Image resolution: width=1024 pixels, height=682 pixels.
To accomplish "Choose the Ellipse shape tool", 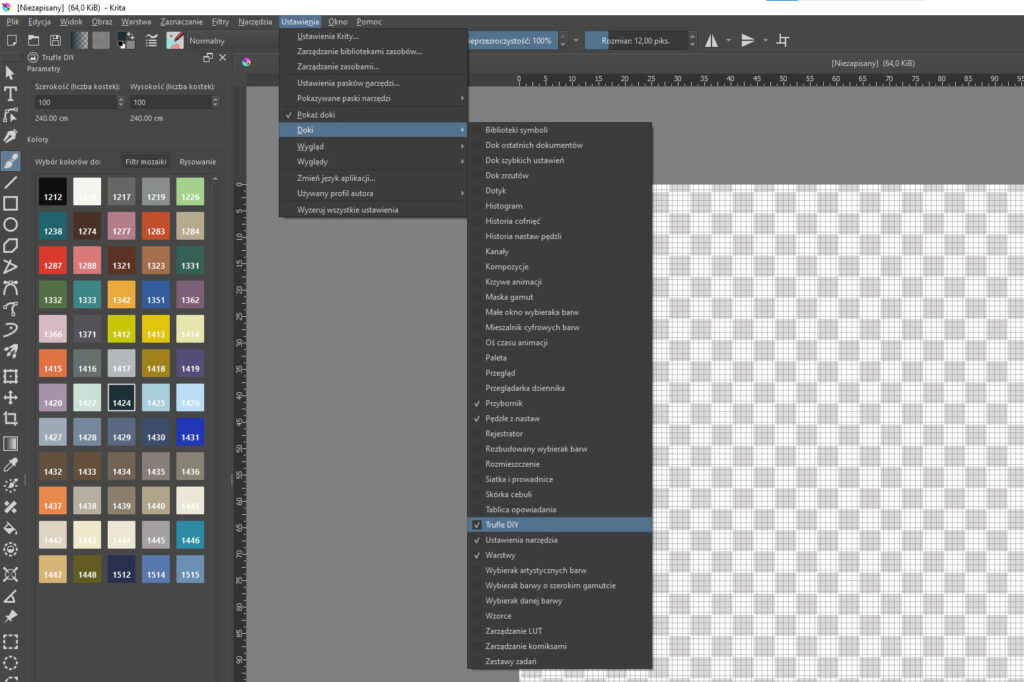I will 11,224.
